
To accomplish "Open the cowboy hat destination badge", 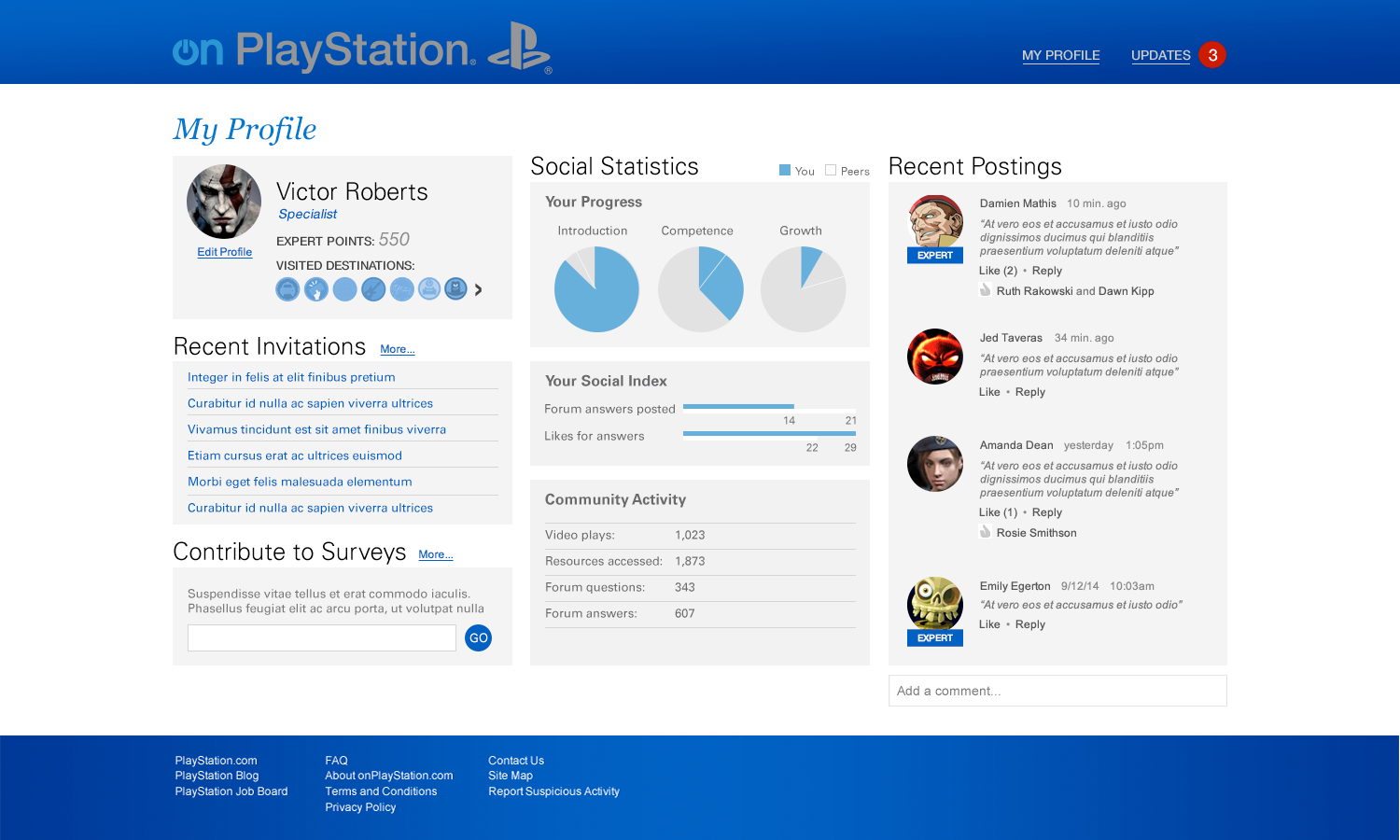I will click(x=455, y=289).
